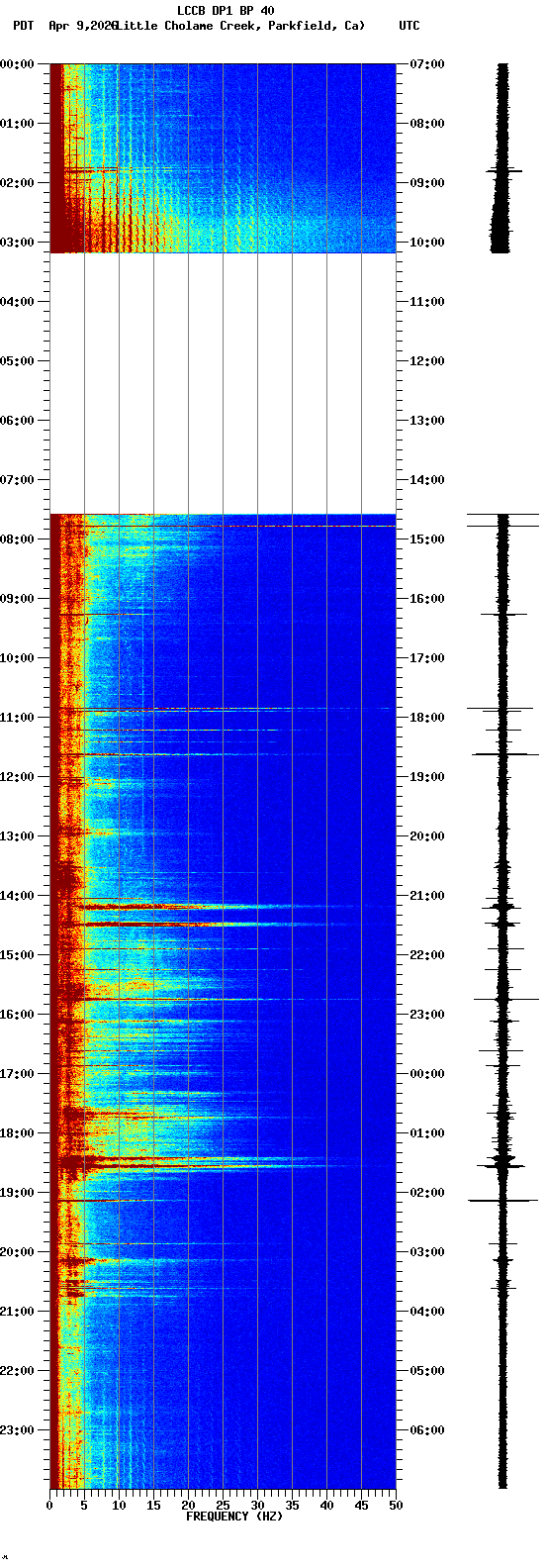Click the PDT time label "08:00"
The image size is (546, 1568).
[x=16, y=539]
